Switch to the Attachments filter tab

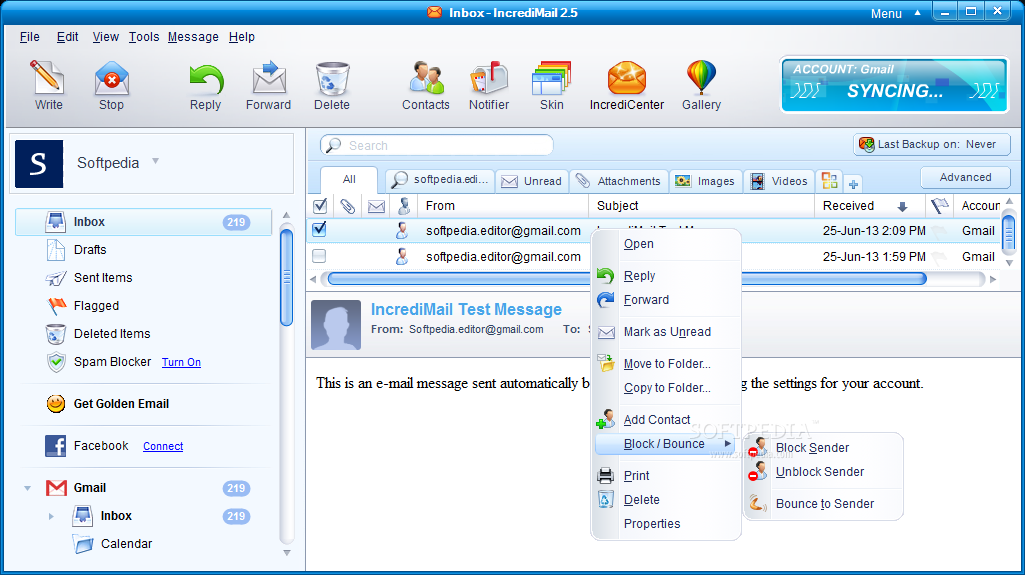(618, 181)
